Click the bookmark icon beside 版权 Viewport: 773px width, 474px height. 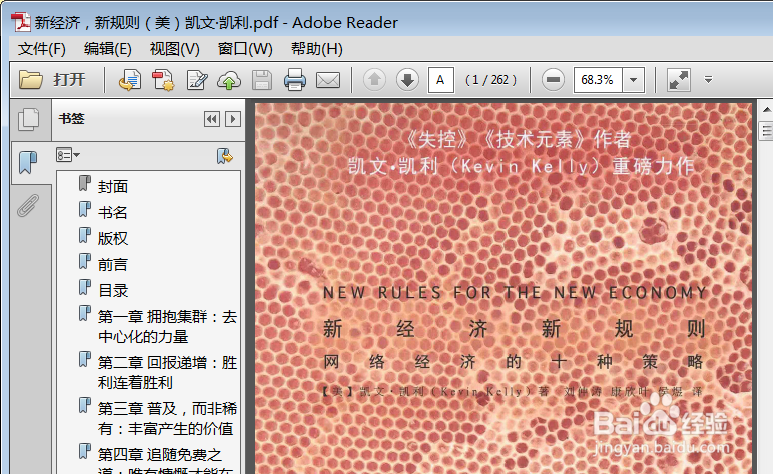pyautogui.click(x=85, y=235)
